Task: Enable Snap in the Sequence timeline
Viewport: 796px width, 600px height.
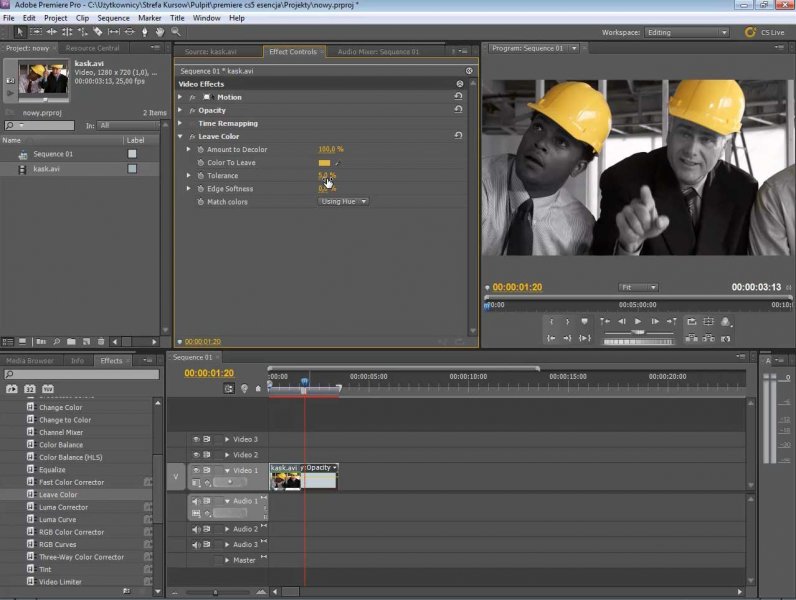Action: click(x=229, y=388)
